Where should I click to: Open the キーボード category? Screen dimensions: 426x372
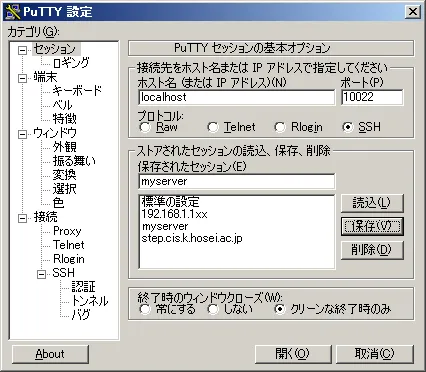[77, 91]
